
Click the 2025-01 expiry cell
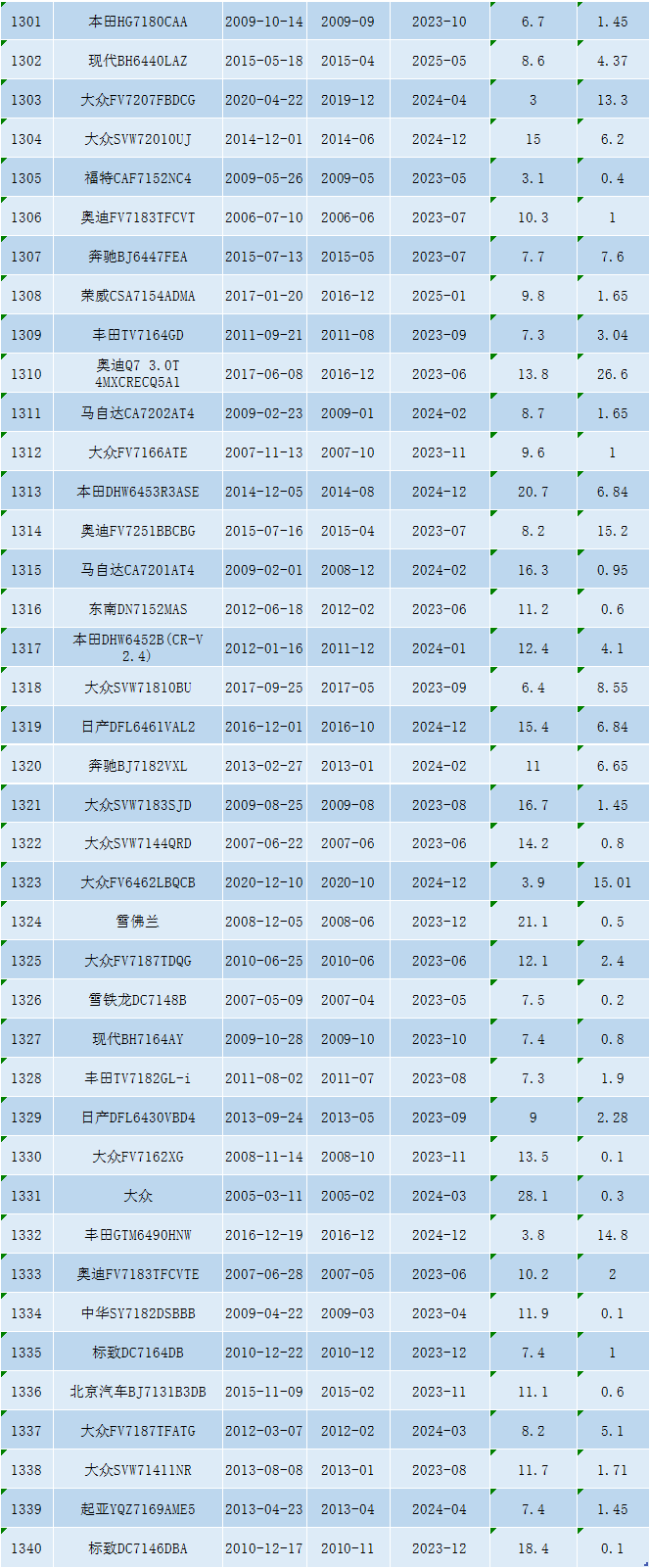(440, 296)
